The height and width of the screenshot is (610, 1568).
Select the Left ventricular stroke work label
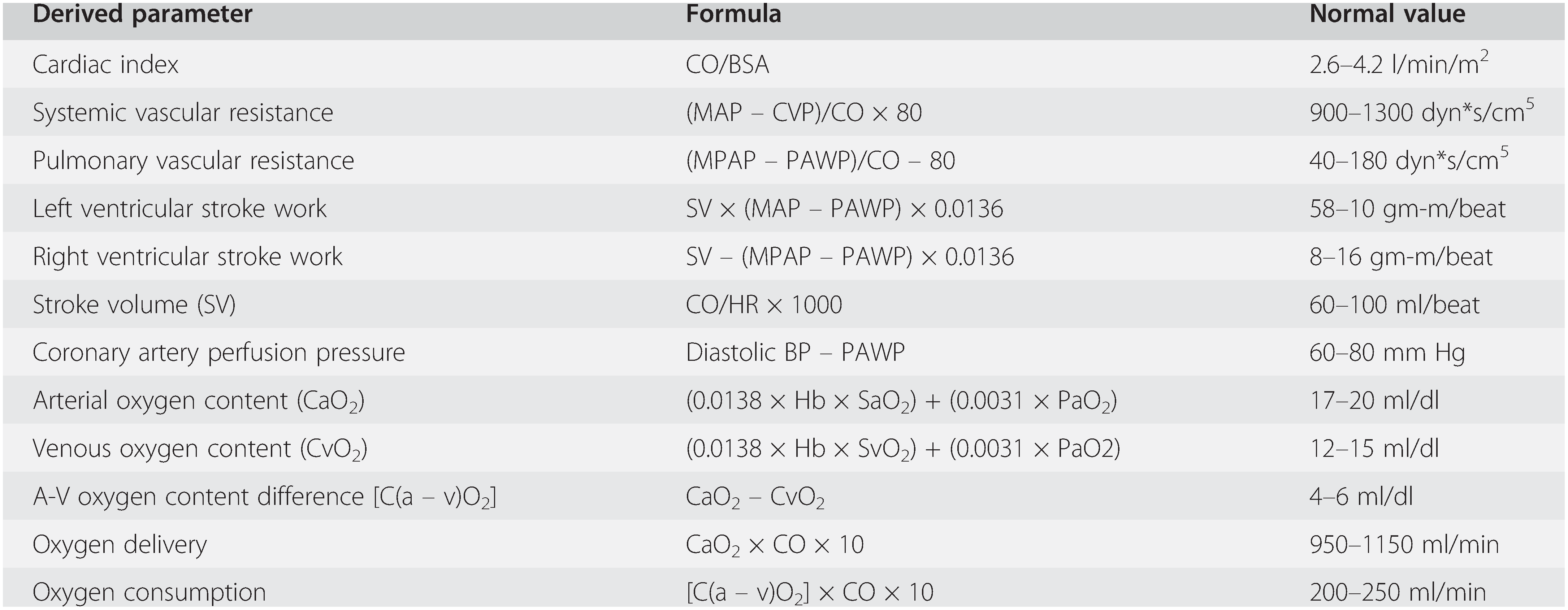[179, 209]
